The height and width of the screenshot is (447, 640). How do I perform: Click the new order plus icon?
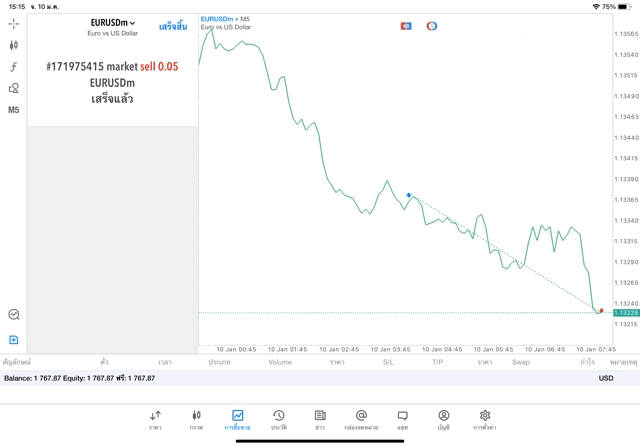(x=14, y=340)
